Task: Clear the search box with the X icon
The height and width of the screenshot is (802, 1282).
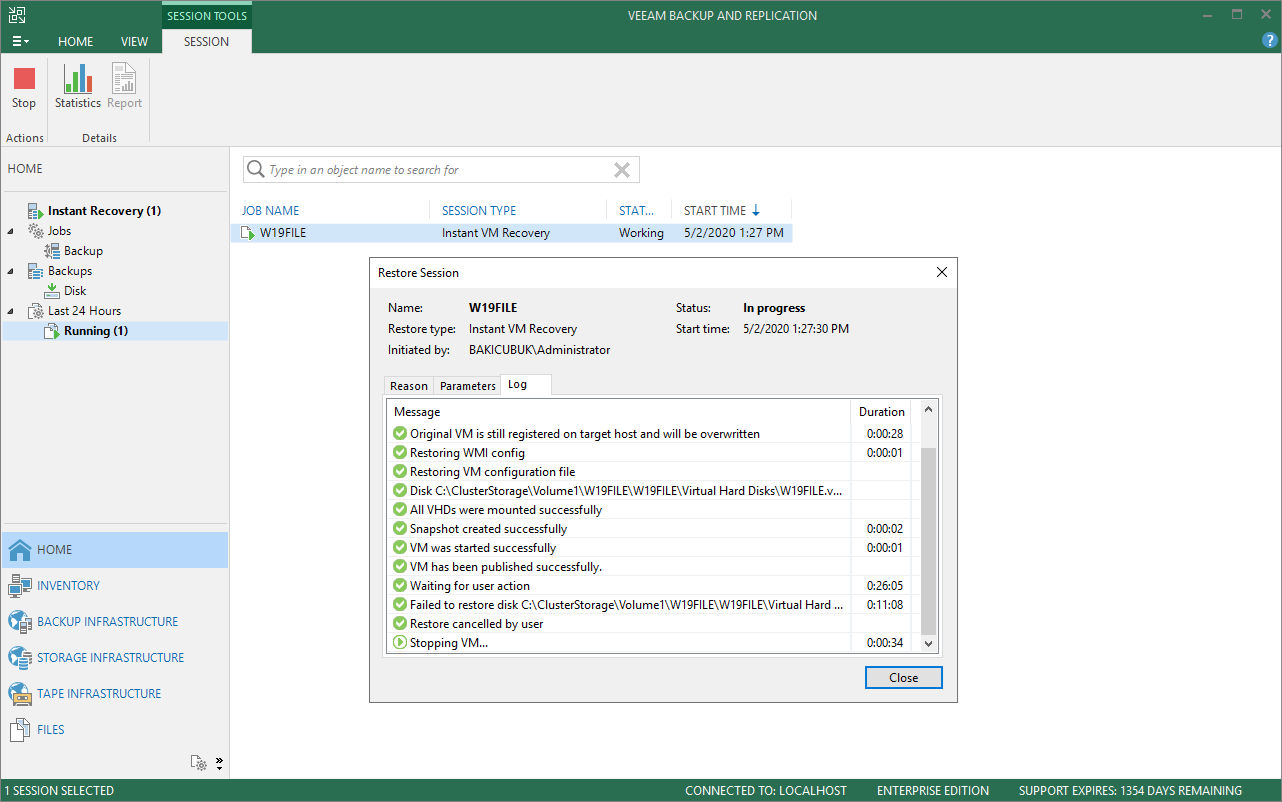Action: click(x=622, y=170)
